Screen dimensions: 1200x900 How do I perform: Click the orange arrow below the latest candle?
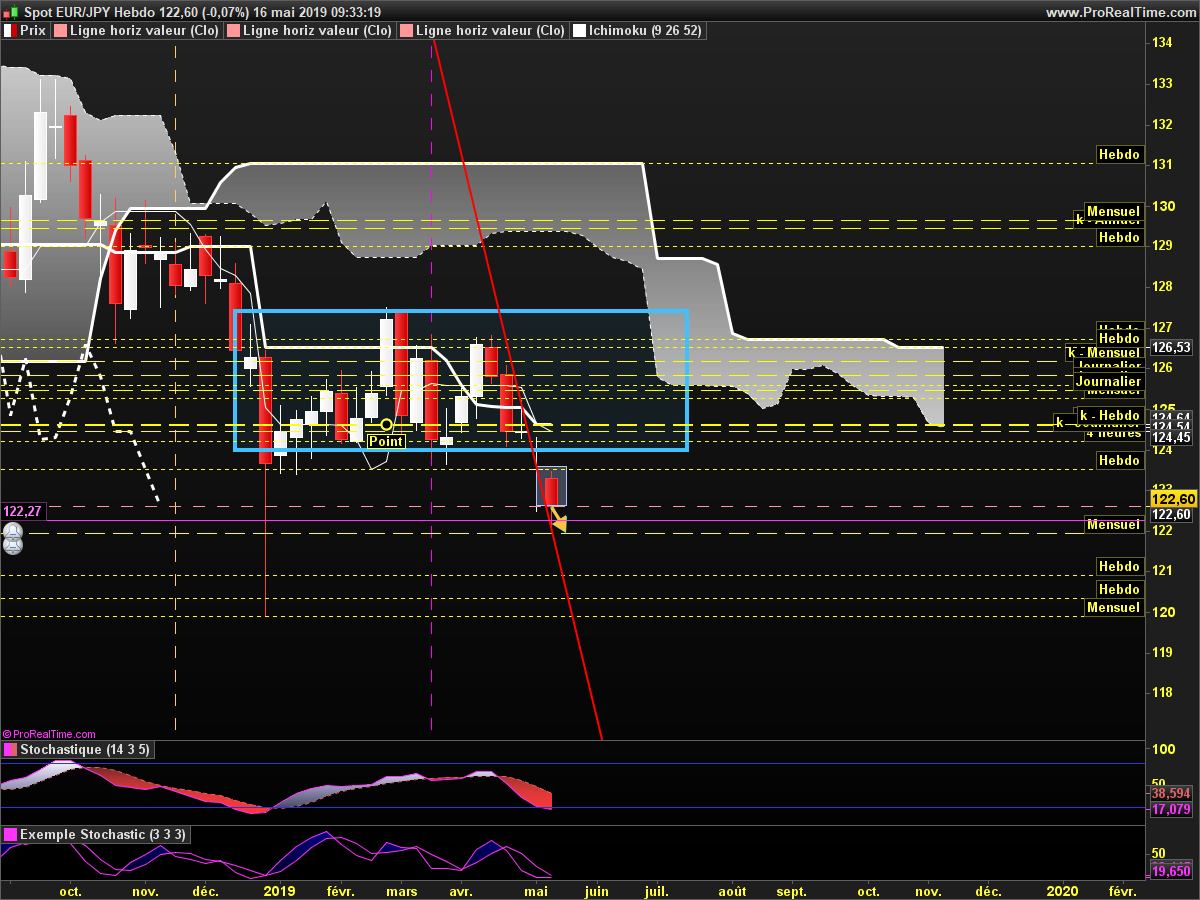(x=558, y=522)
